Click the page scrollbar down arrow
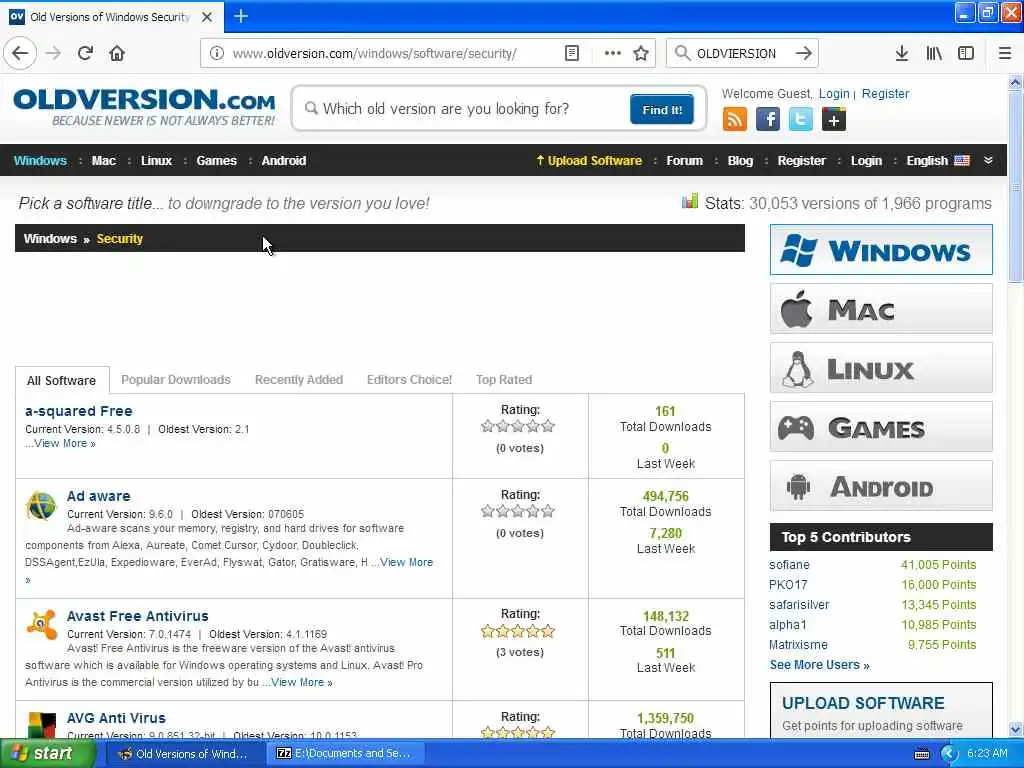 tap(1015, 729)
